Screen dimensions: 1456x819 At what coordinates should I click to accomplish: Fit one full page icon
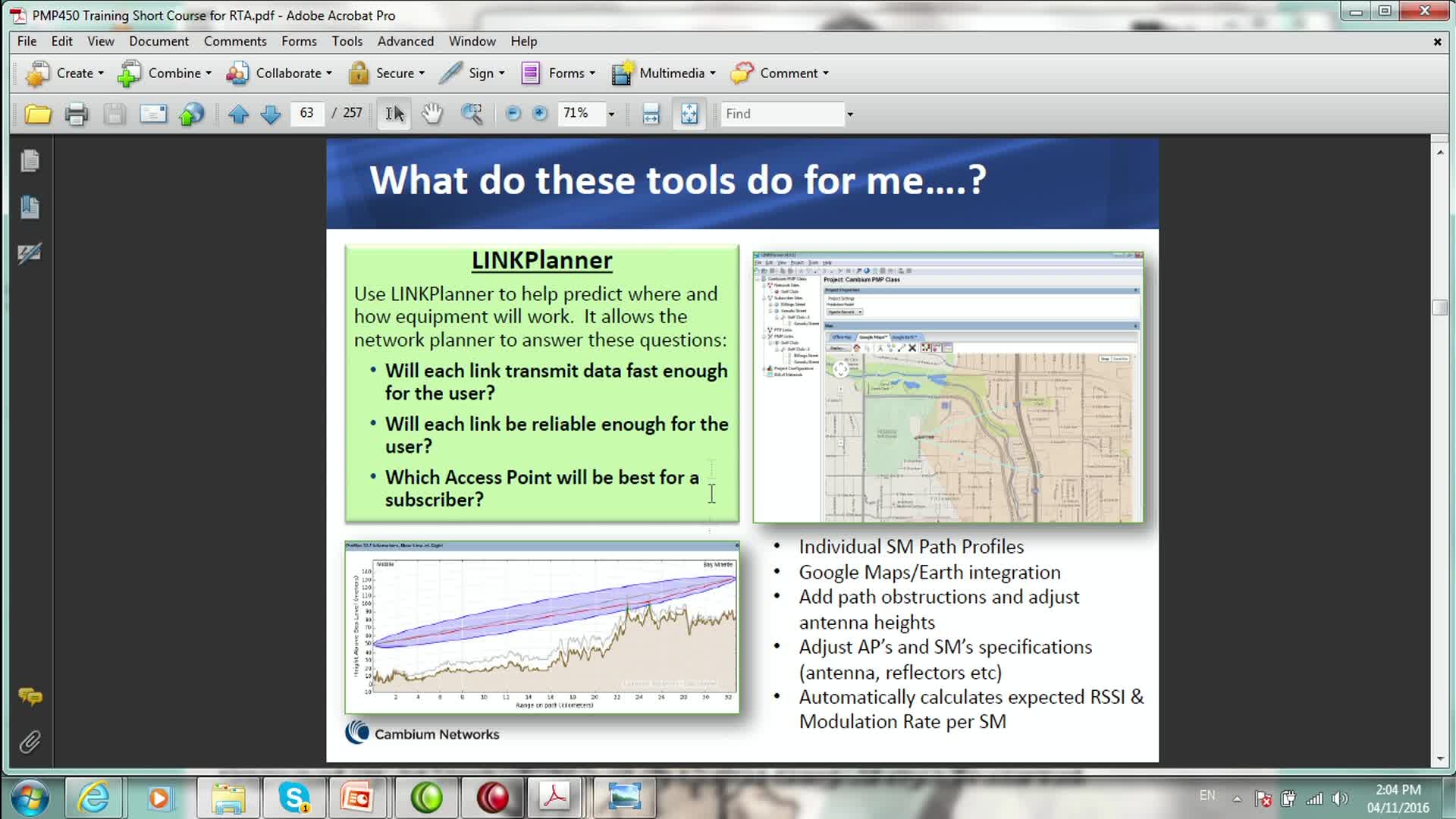pos(689,114)
